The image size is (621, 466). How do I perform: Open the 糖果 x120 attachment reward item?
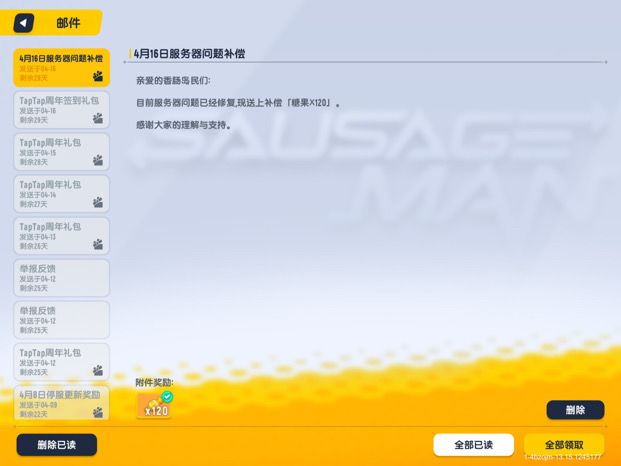154,406
